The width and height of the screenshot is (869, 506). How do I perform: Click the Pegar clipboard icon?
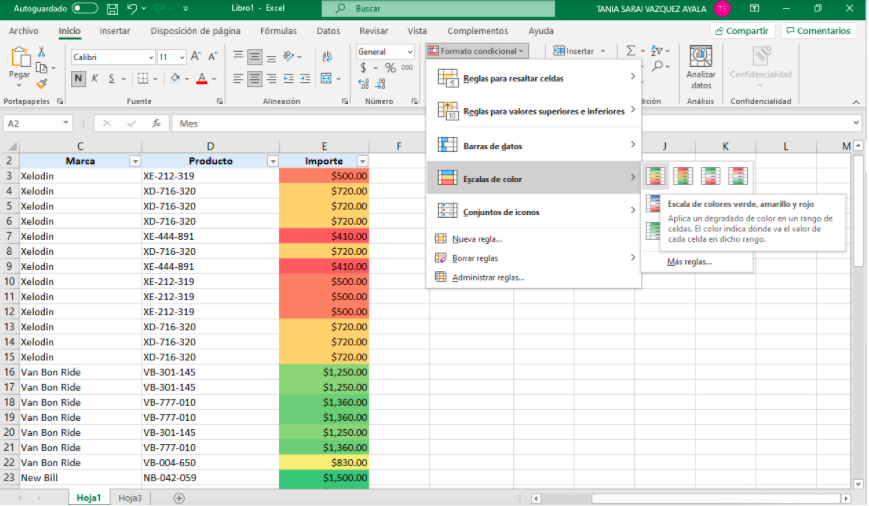coord(19,58)
